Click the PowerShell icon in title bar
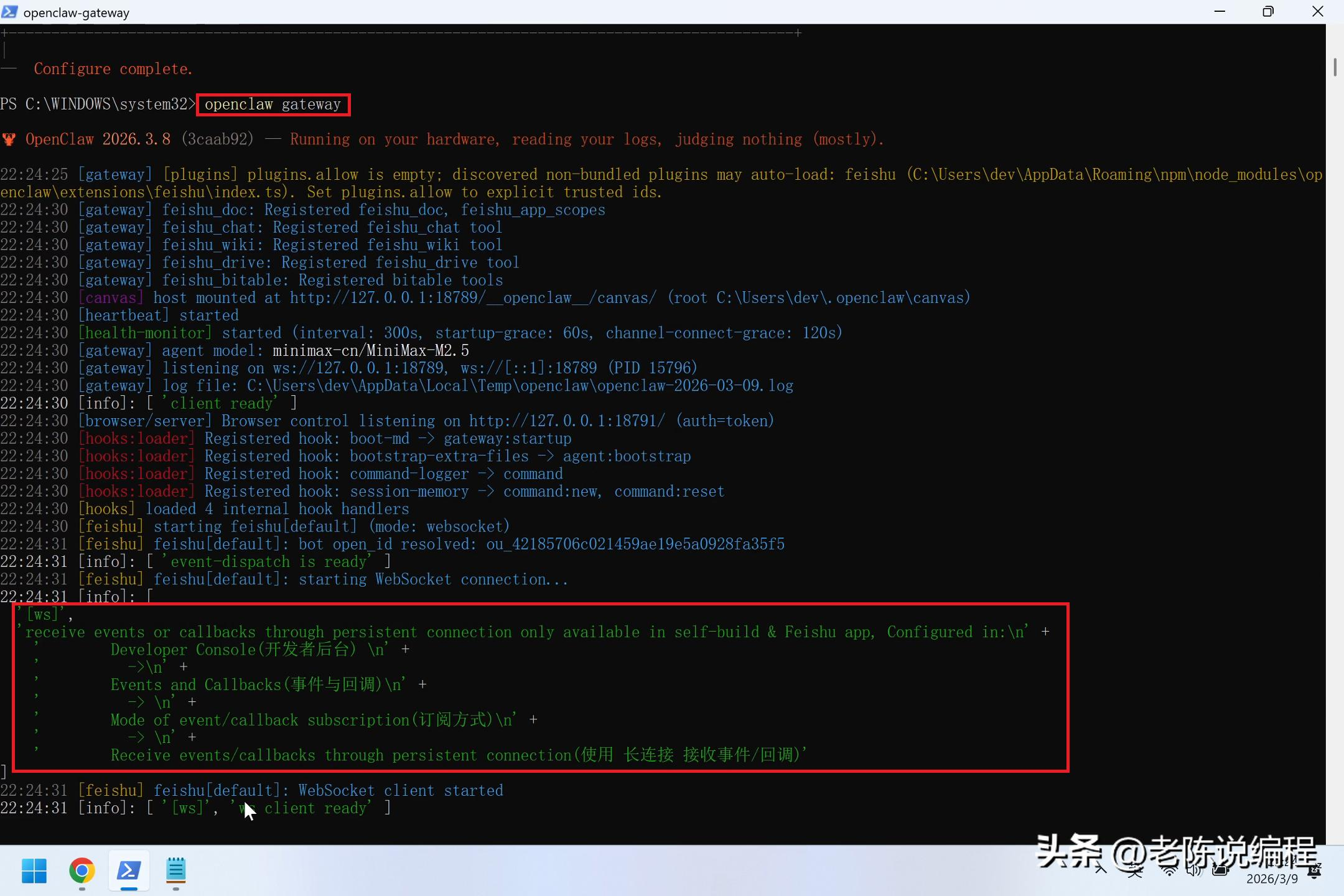The image size is (1344, 896). coord(10,12)
